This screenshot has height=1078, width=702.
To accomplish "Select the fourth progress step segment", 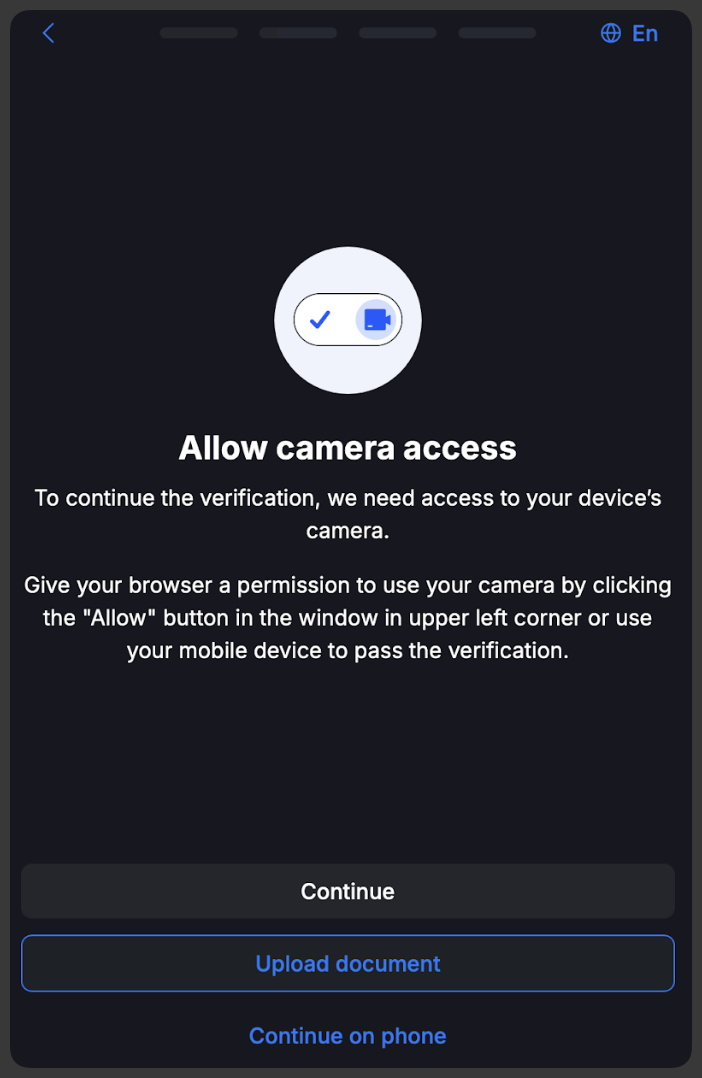I will [497, 33].
